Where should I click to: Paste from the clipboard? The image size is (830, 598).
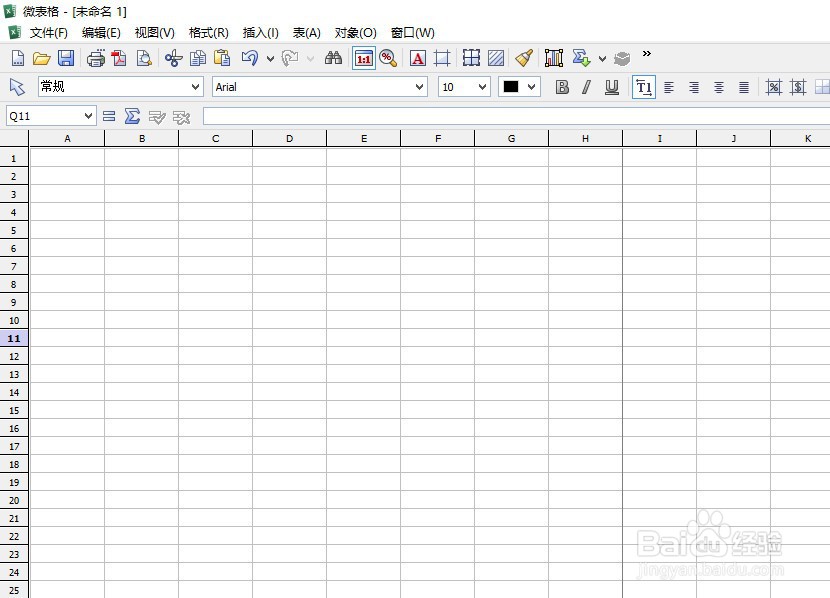point(222,58)
